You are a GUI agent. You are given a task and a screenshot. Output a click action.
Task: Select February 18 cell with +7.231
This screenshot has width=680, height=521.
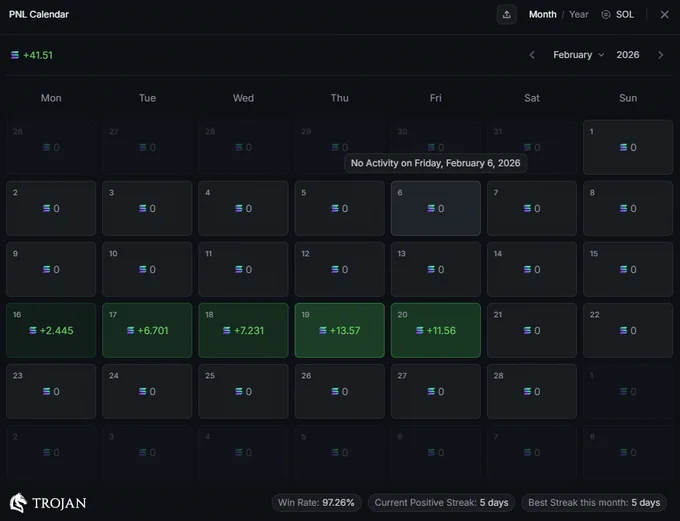click(x=243, y=330)
